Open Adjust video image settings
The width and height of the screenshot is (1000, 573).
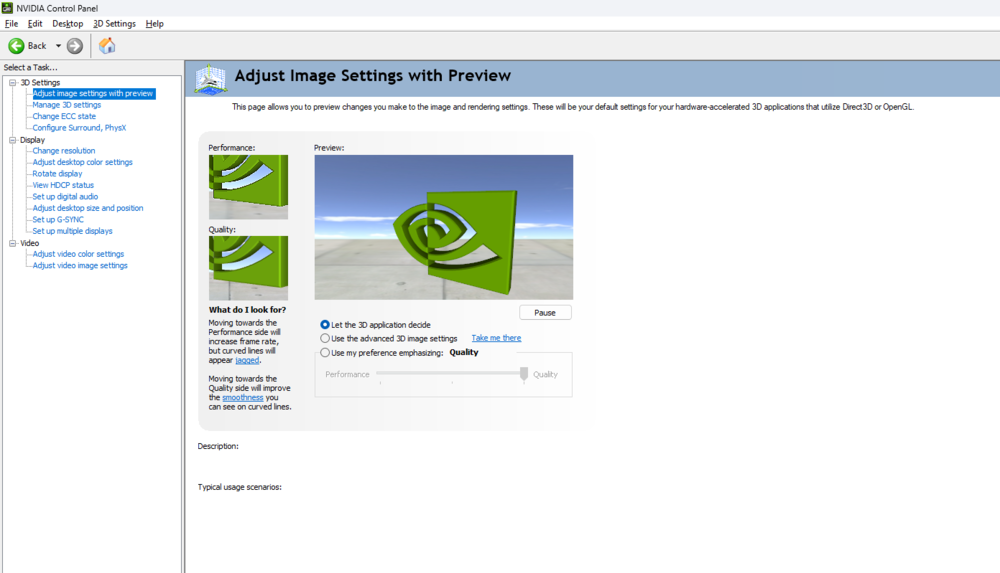click(x=80, y=265)
